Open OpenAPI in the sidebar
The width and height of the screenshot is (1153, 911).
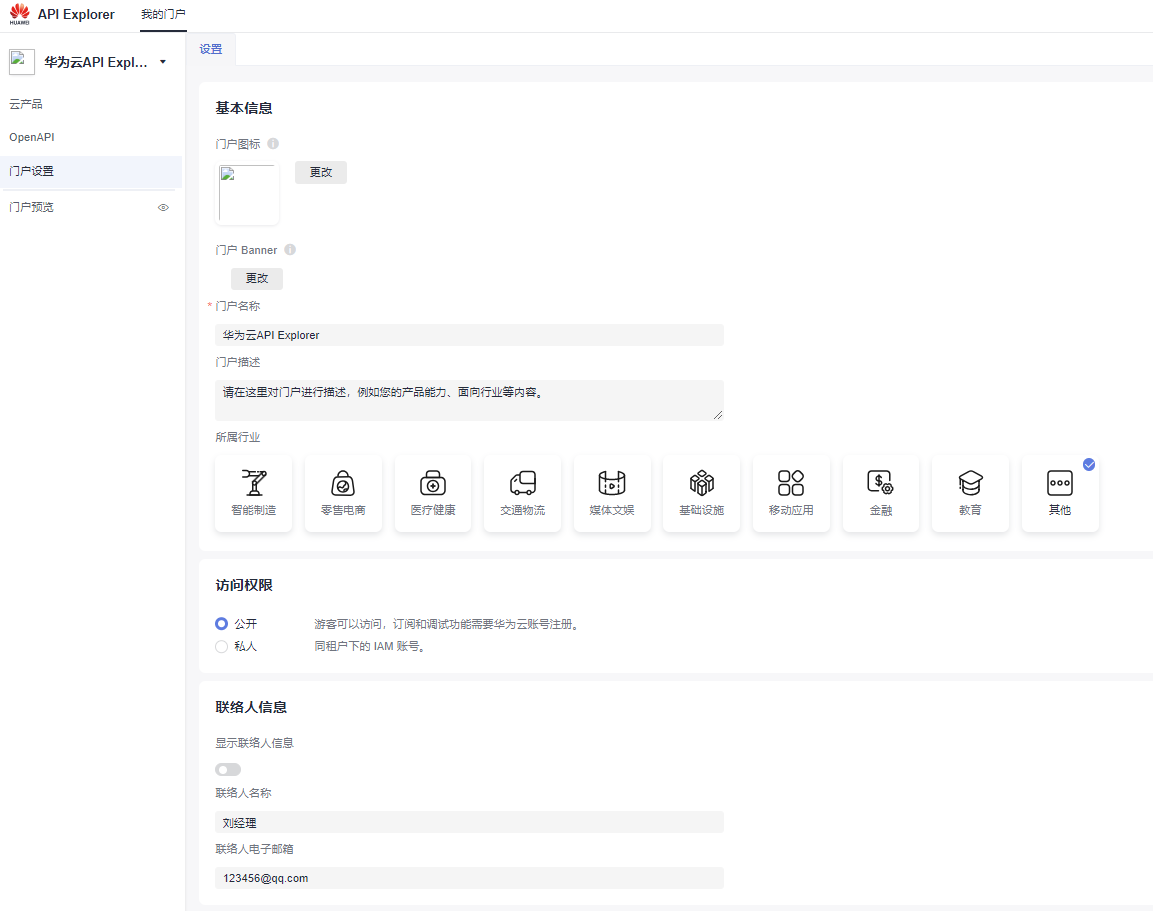tap(32, 137)
